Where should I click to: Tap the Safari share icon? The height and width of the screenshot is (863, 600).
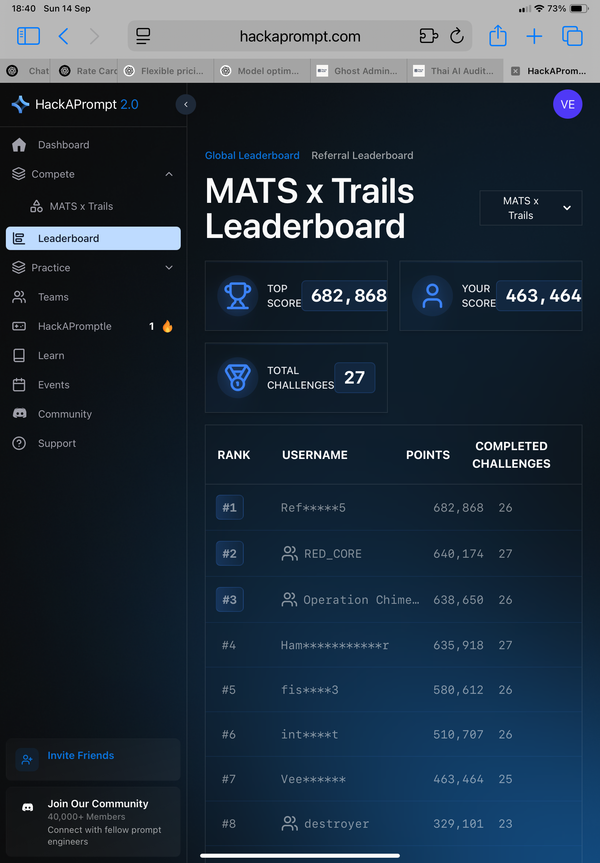[x=497, y=37]
